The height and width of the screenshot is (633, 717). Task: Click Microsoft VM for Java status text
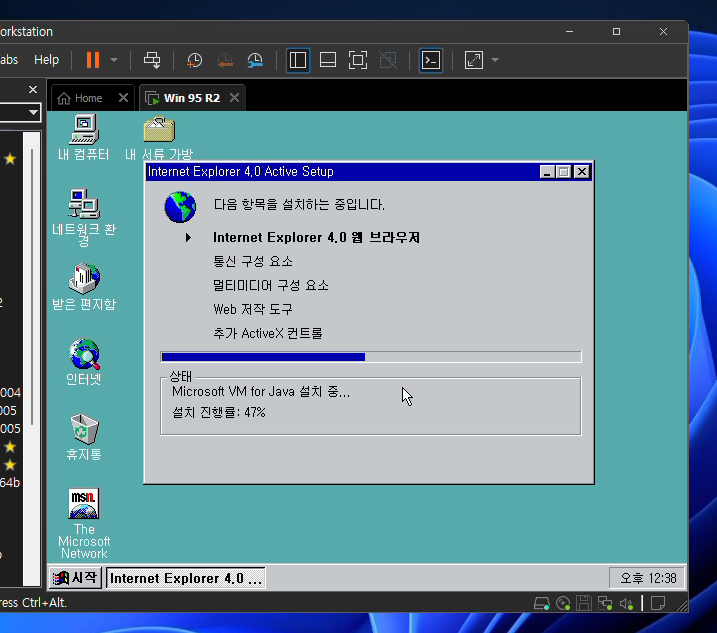tap(261, 392)
